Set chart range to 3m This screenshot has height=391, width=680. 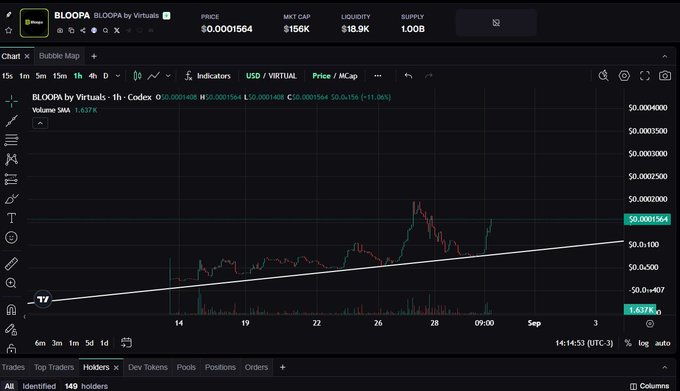tap(57, 343)
